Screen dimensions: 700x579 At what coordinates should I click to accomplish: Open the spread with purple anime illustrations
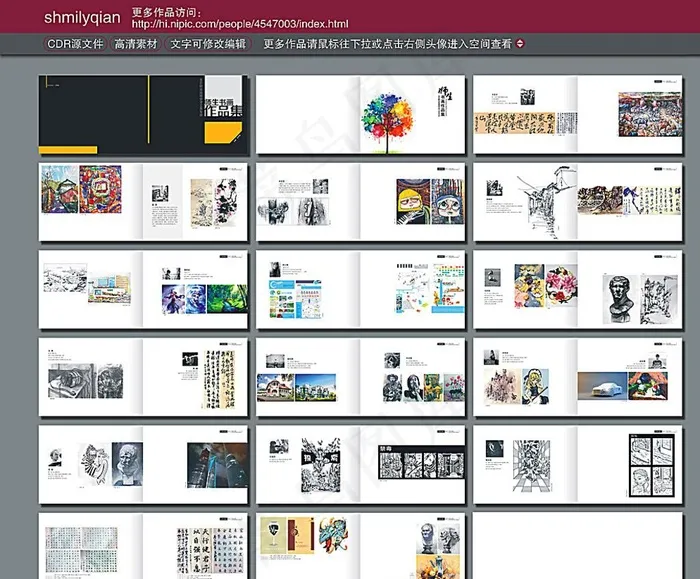click(143, 289)
